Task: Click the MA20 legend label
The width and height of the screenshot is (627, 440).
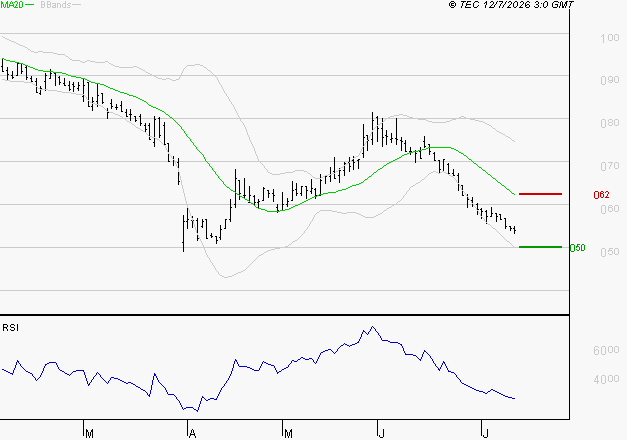Action: click(x=12, y=5)
